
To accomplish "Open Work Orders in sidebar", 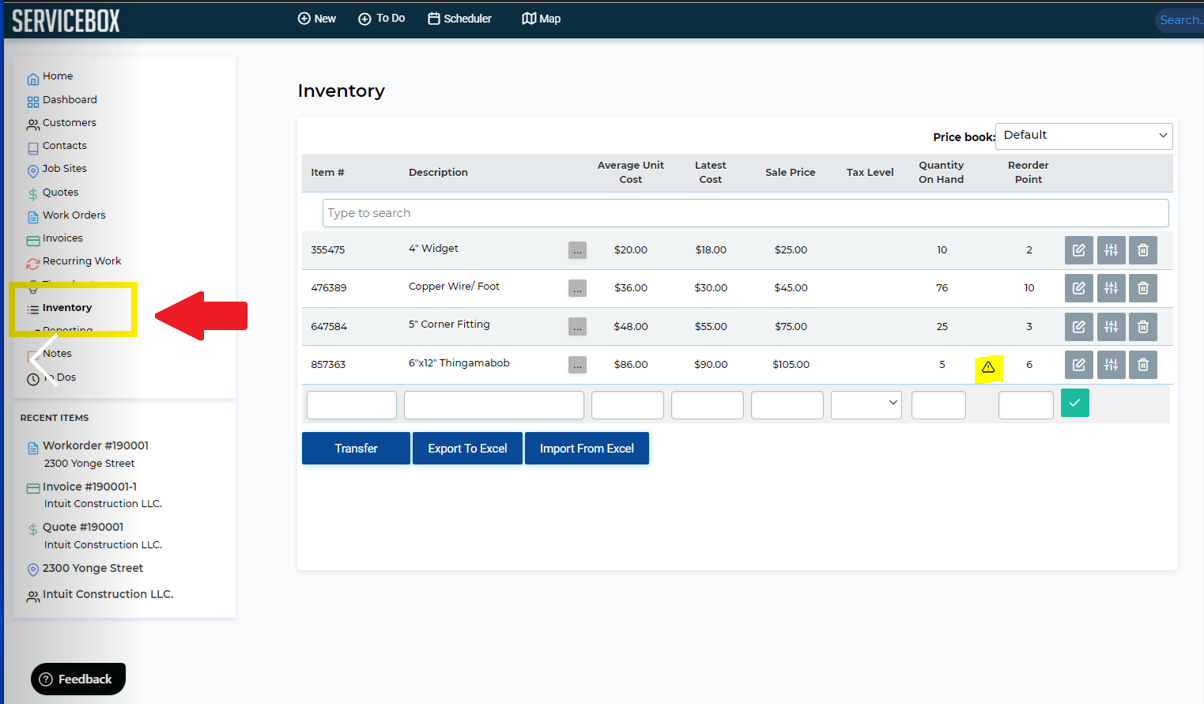I will pyautogui.click(x=73, y=215).
